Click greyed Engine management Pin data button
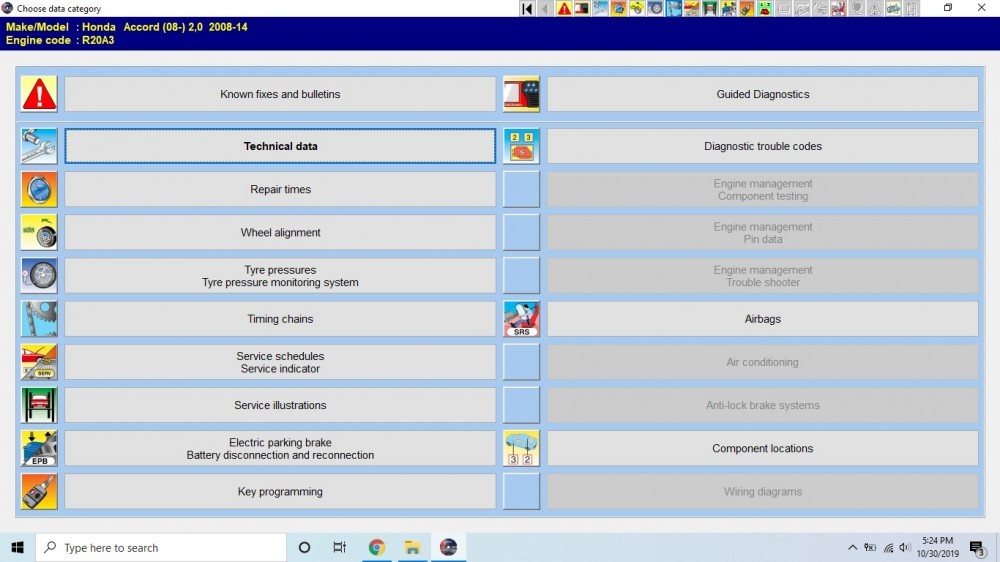The height and width of the screenshot is (562, 1000). click(763, 232)
